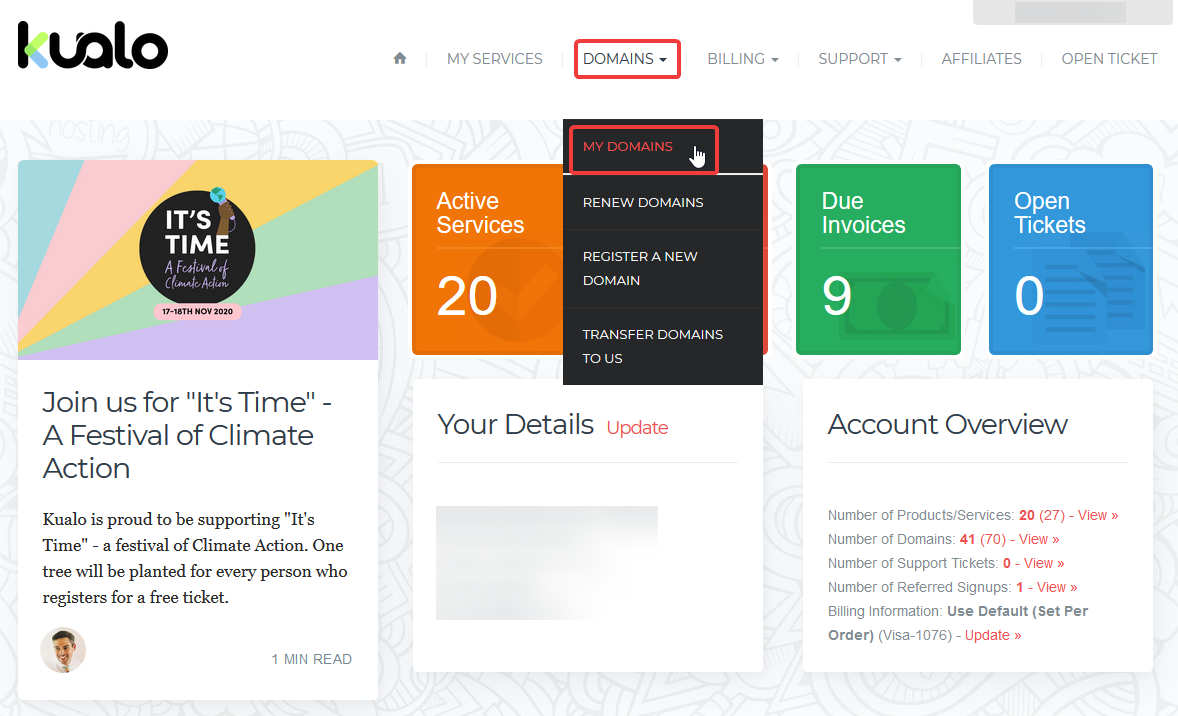Expand the BILLING dropdown menu
This screenshot has height=716, width=1178.
pyautogui.click(x=742, y=59)
